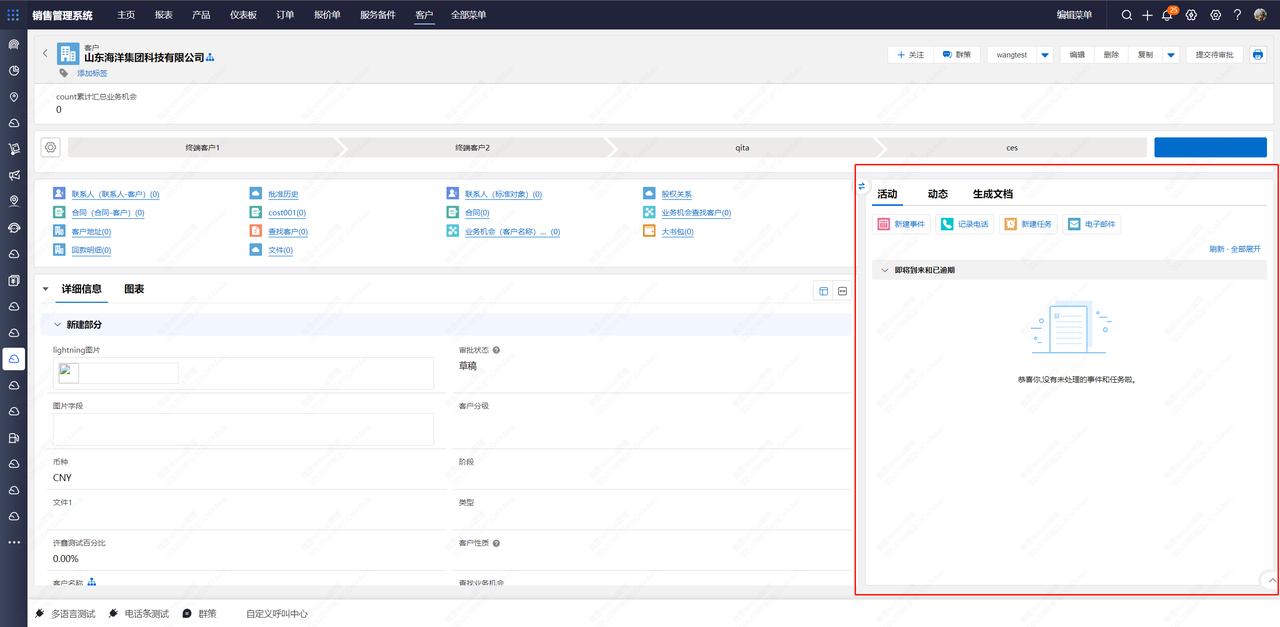Open the 批准历史 related list link
1280x627 pixels.
coord(283,194)
